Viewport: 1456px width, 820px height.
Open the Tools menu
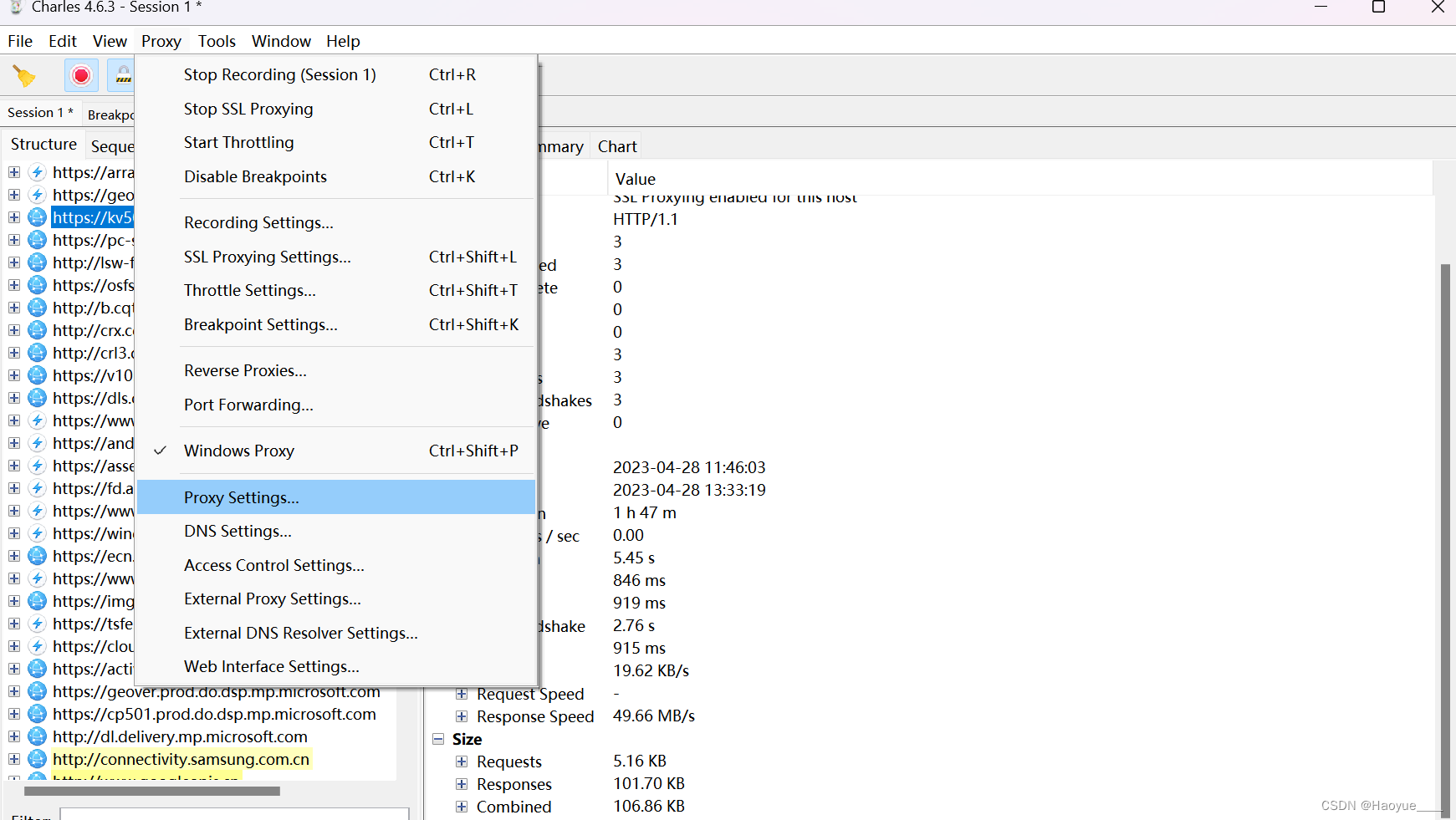(217, 41)
